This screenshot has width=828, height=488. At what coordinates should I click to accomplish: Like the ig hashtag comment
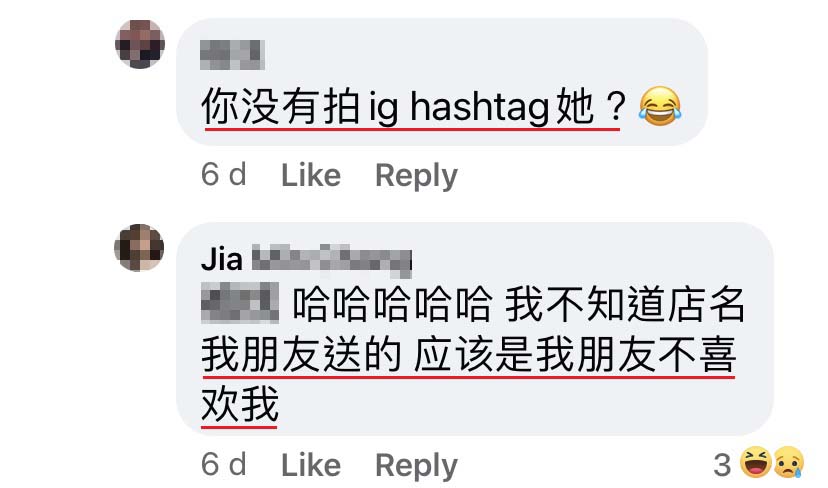[x=310, y=175]
